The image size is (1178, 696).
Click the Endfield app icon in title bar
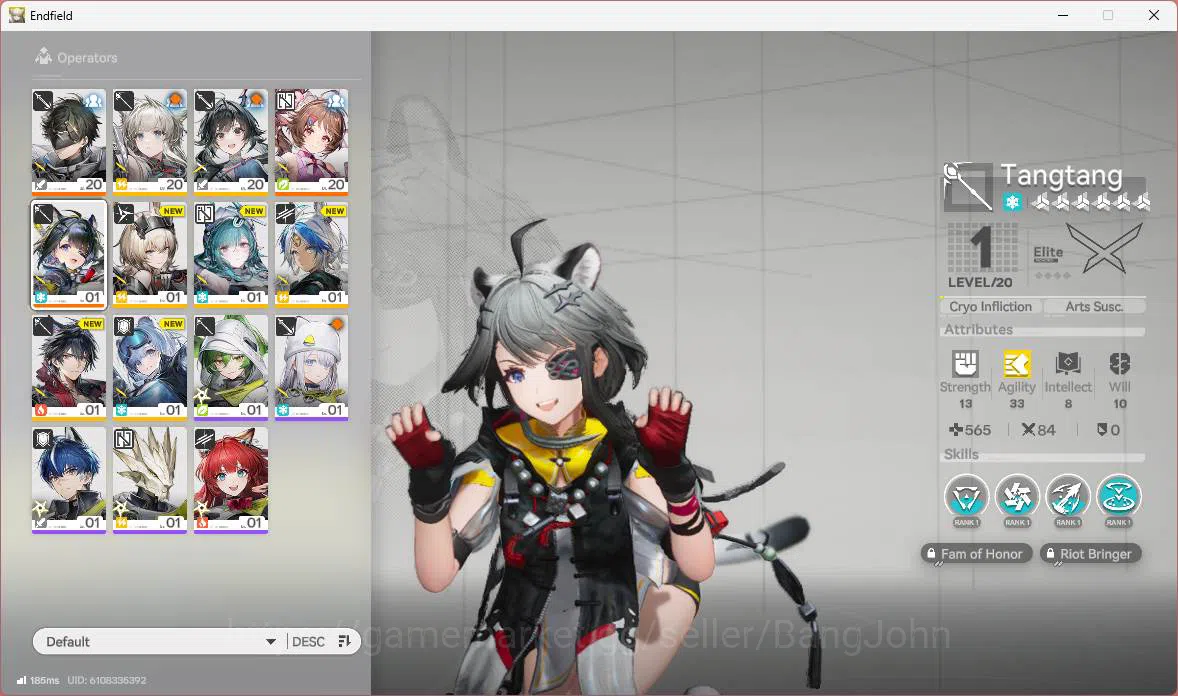[x=17, y=15]
